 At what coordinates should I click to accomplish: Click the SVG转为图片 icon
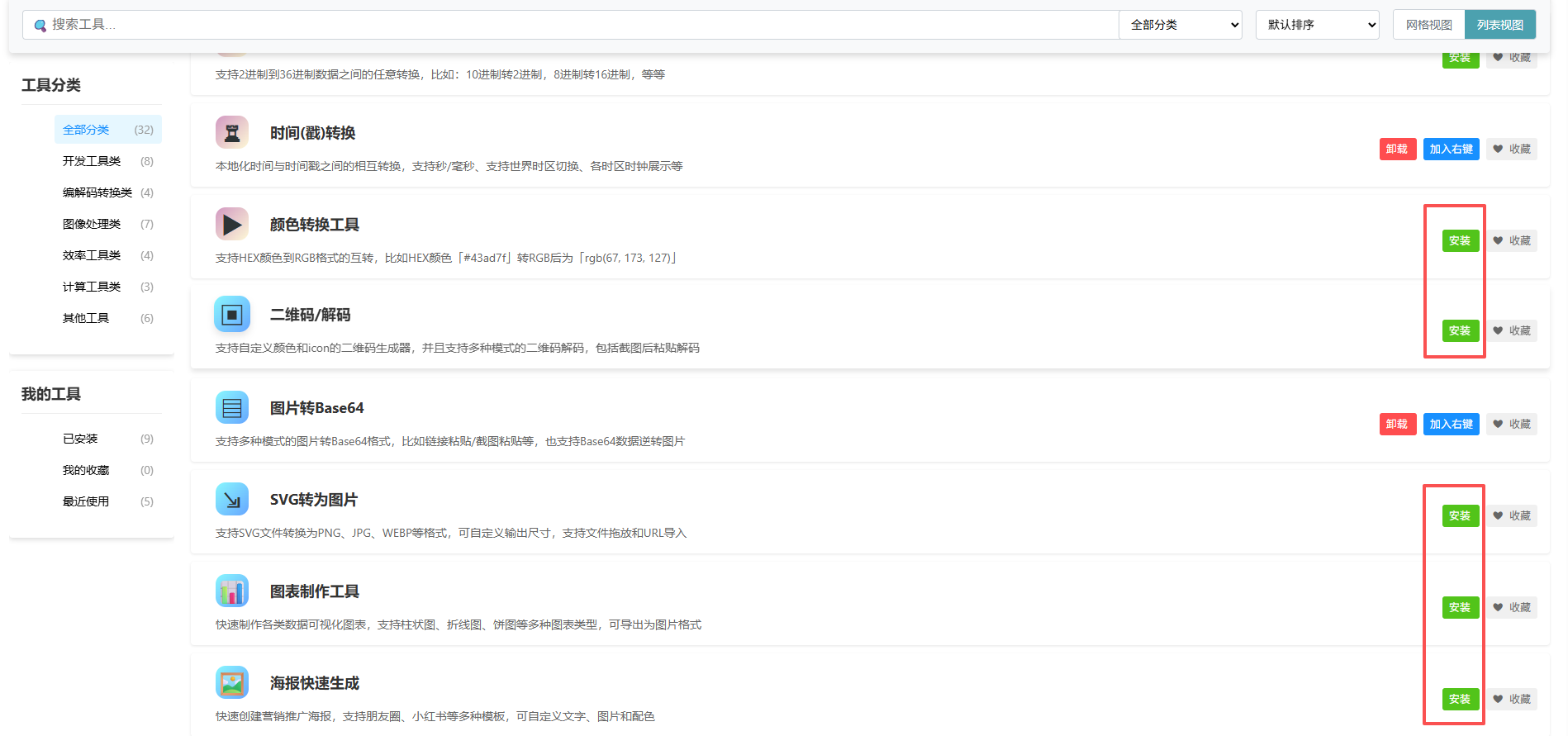click(232, 500)
